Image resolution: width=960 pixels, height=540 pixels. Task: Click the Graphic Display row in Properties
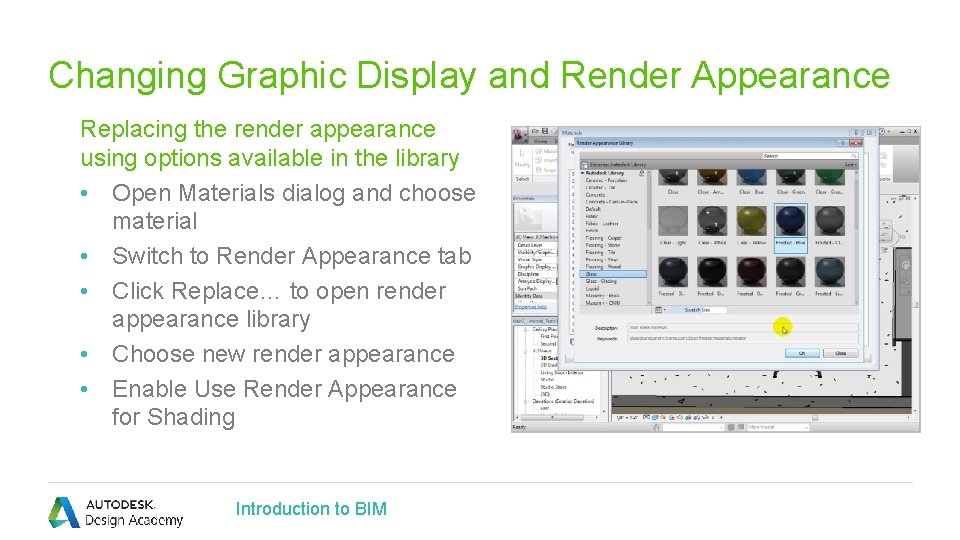click(x=534, y=267)
